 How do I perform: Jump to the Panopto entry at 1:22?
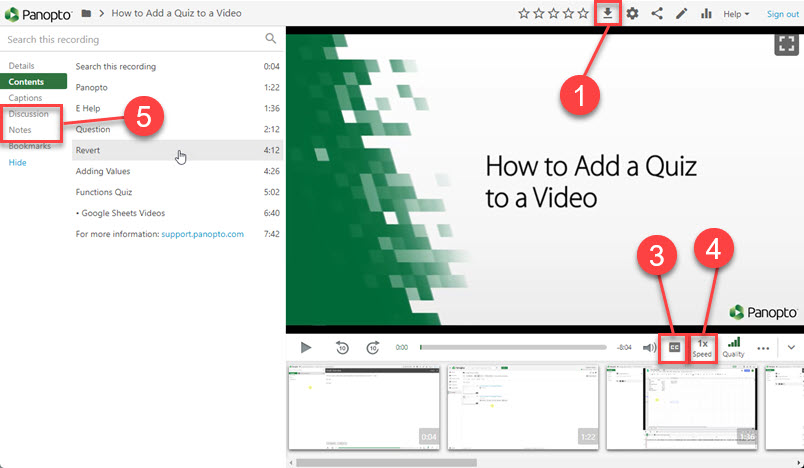[x=177, y=87]
